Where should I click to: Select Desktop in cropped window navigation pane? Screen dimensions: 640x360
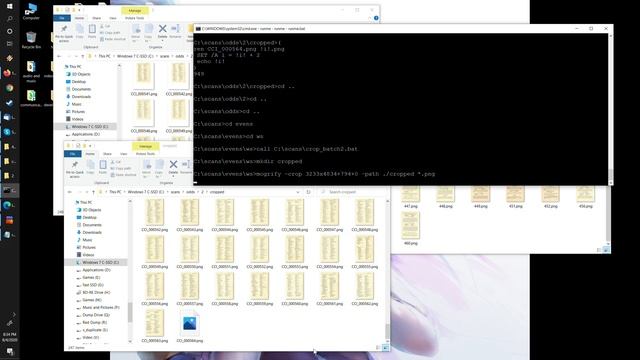[89, 217]
